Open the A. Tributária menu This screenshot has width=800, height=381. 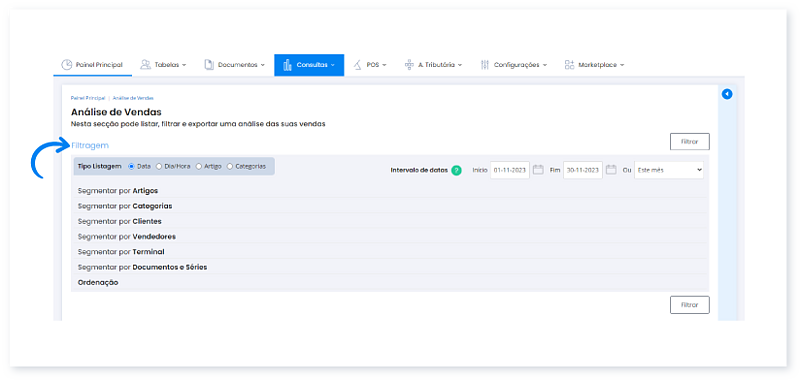433,65
